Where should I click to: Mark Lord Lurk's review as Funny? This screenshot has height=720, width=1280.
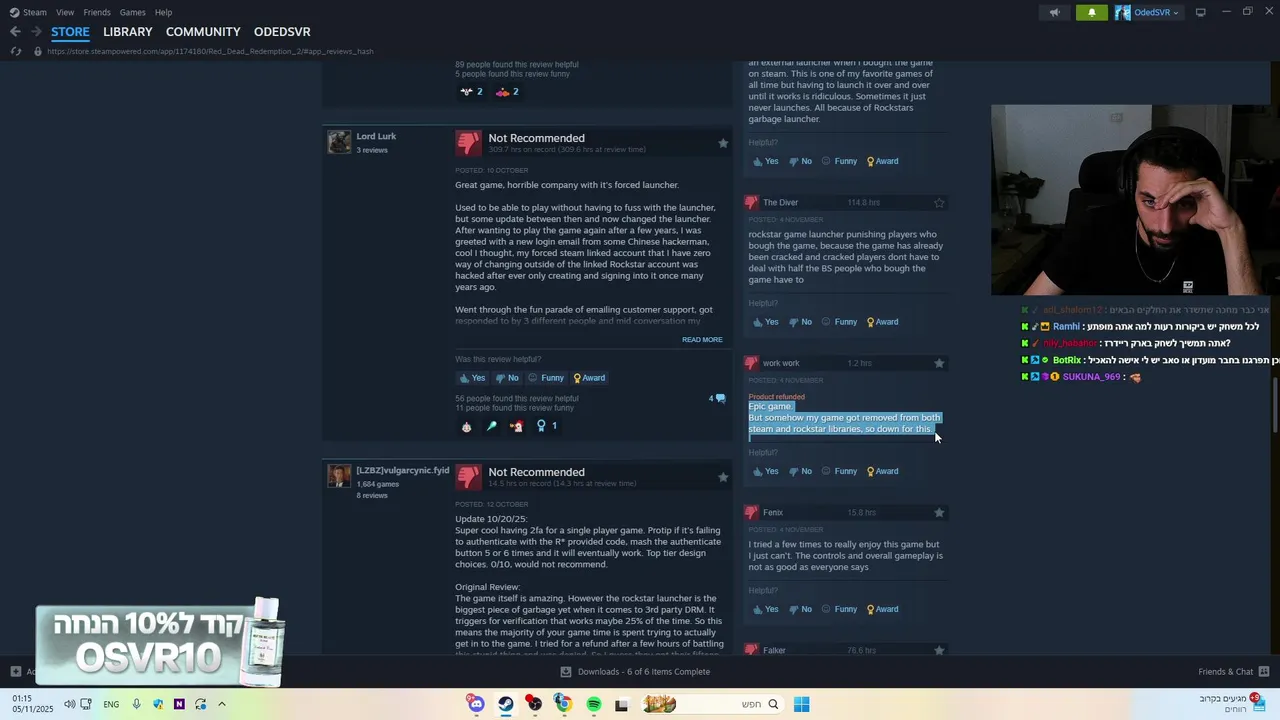(546, 378)
